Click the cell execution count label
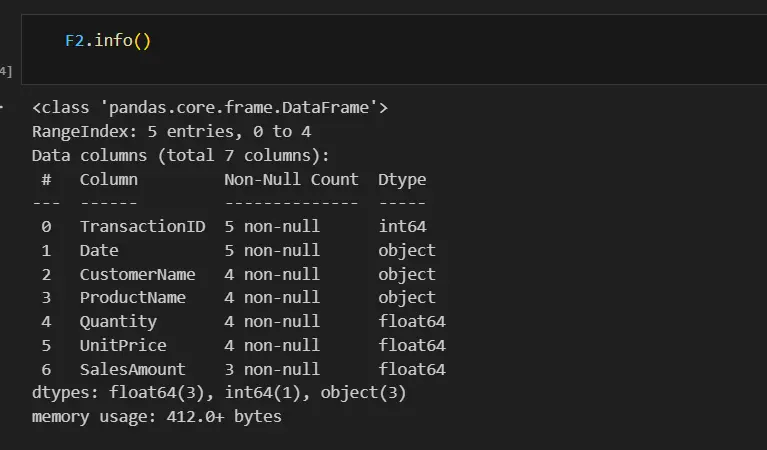767x450 pixels. [6, 70]
